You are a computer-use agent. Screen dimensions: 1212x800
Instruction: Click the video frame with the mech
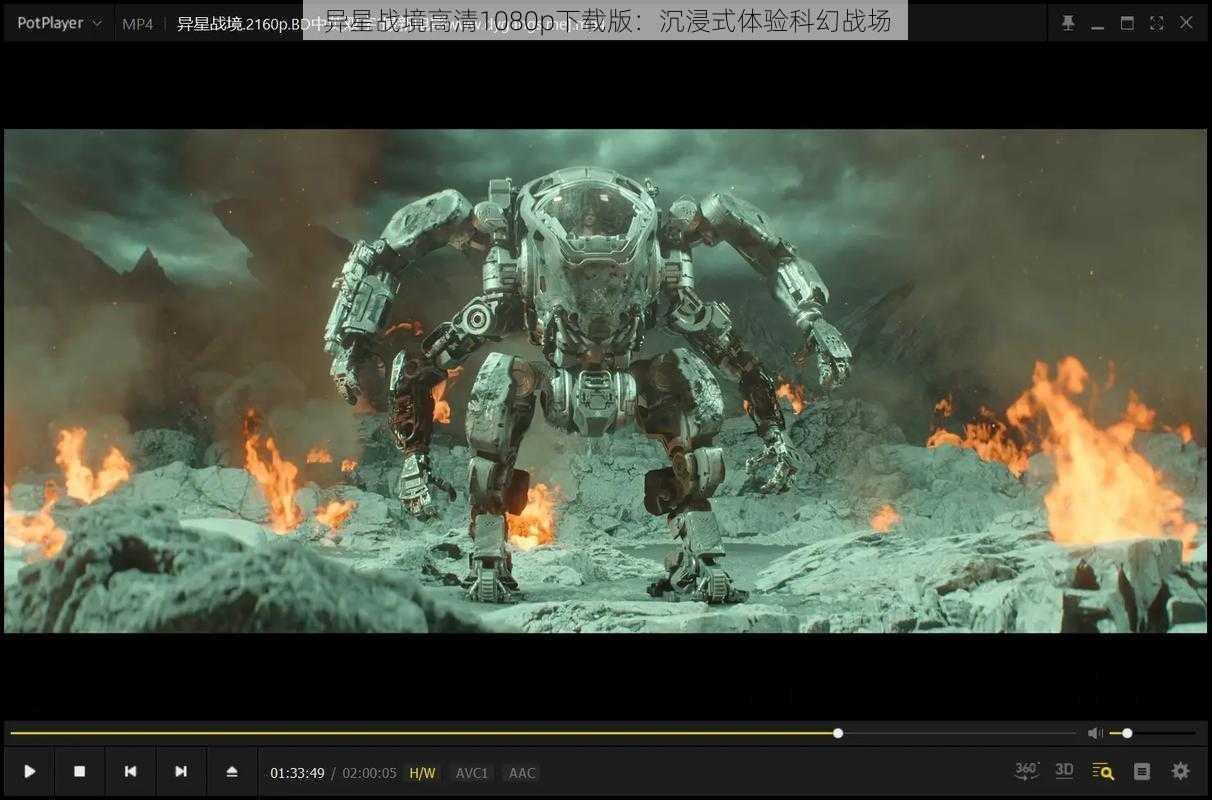click(x=605, y=380)
